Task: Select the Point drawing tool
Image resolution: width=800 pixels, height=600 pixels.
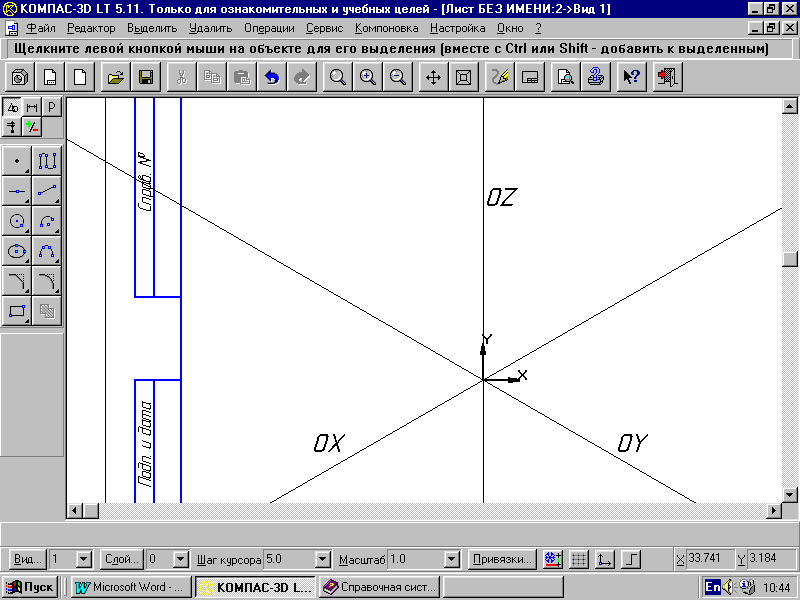Action: pyautogui.click(x=17, y=161)
